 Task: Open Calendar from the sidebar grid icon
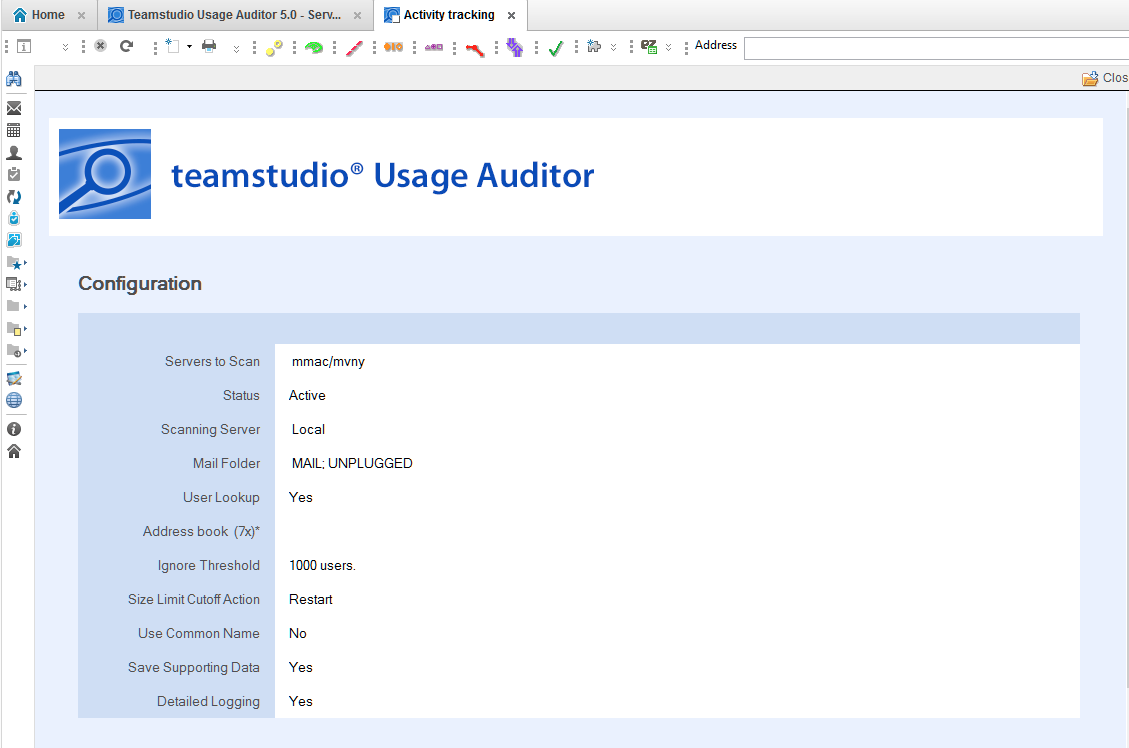pyautogui.click(x=14, y=130)
